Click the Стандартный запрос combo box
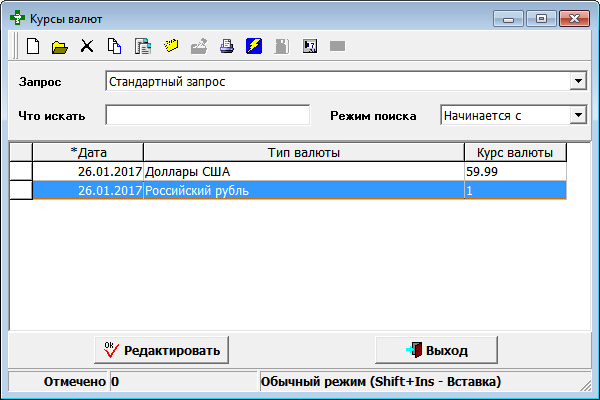 346,81
